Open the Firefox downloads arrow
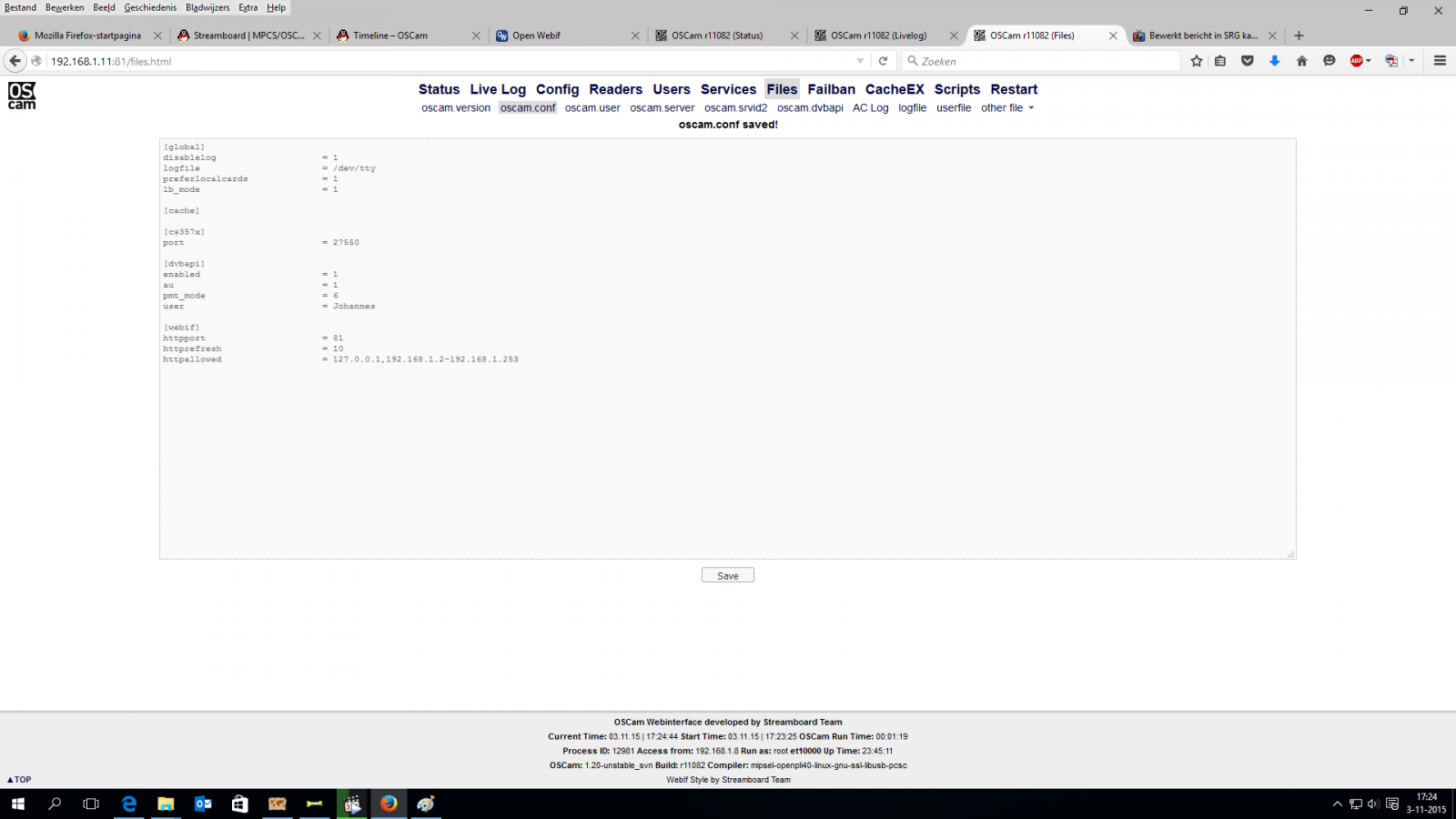This screenshot has height=819, width=1456. (x=1275, y=61)
